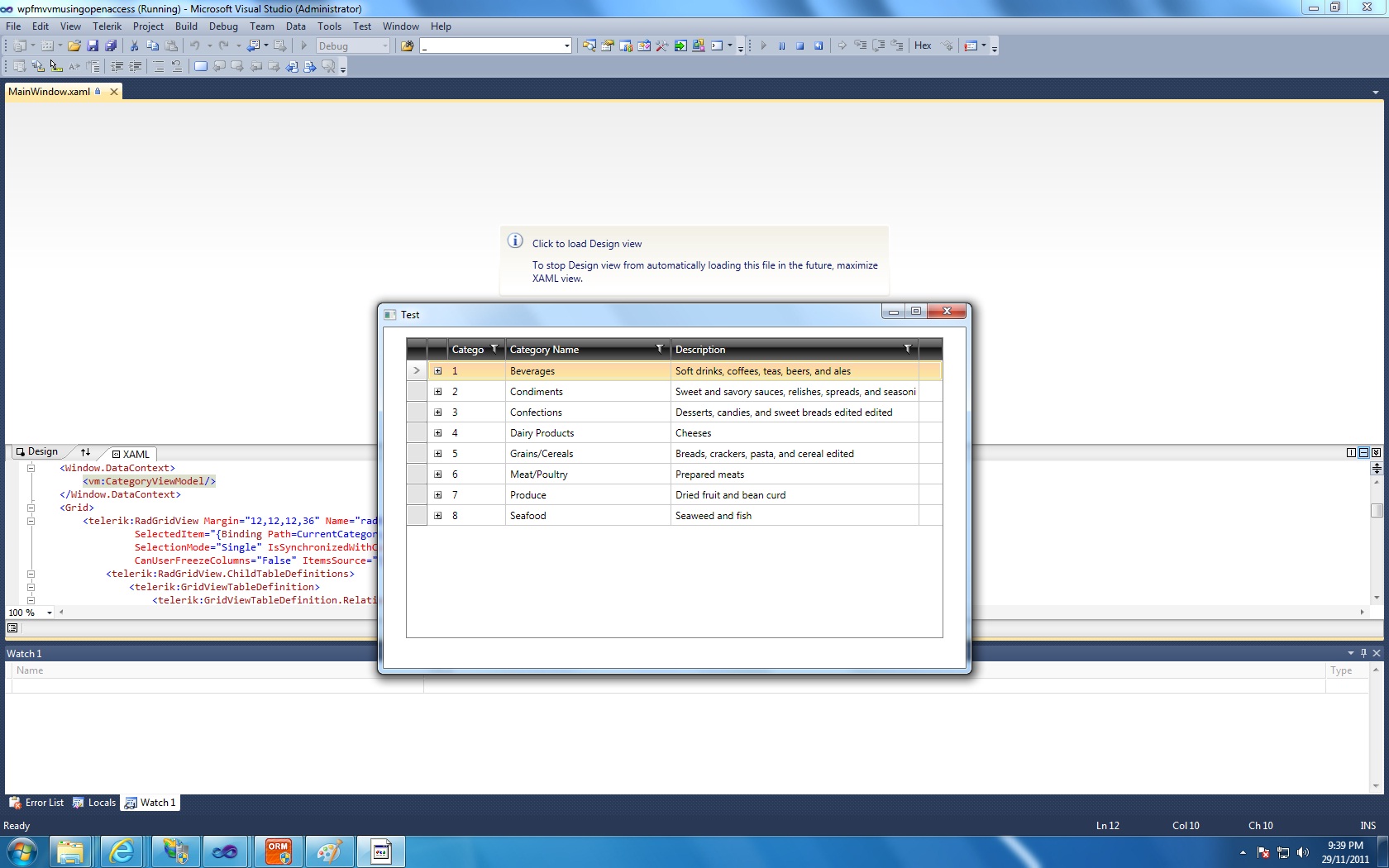Open File toolbar icon in Visual Studio
Viewport: 1389px width, 868px height.
point(74,46)
